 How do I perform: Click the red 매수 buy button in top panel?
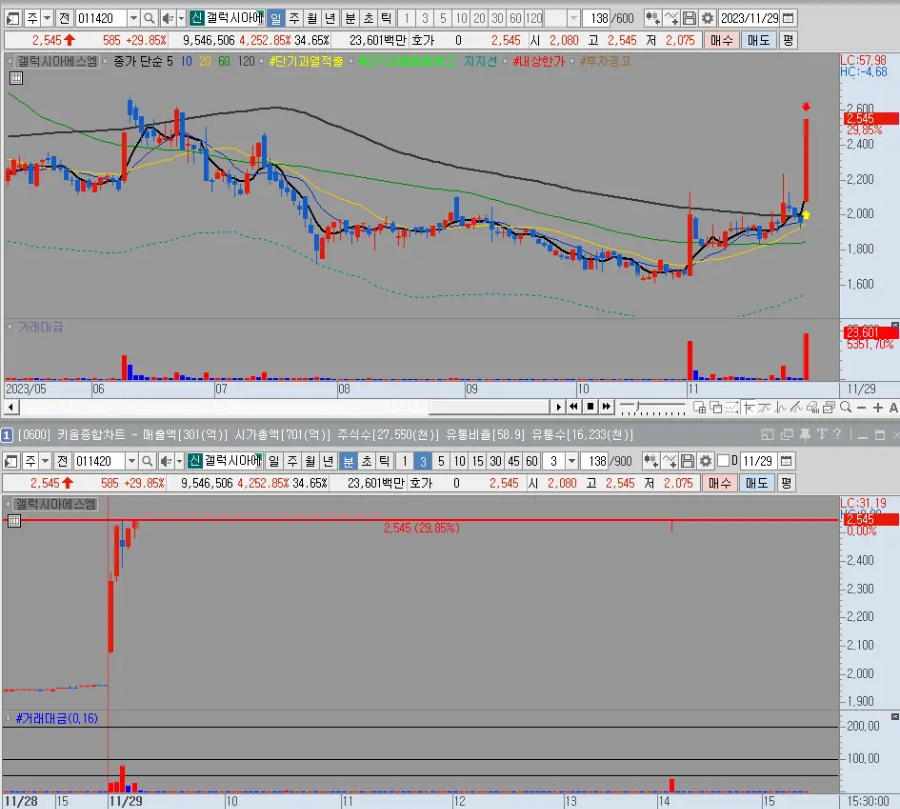coord(721,40)
